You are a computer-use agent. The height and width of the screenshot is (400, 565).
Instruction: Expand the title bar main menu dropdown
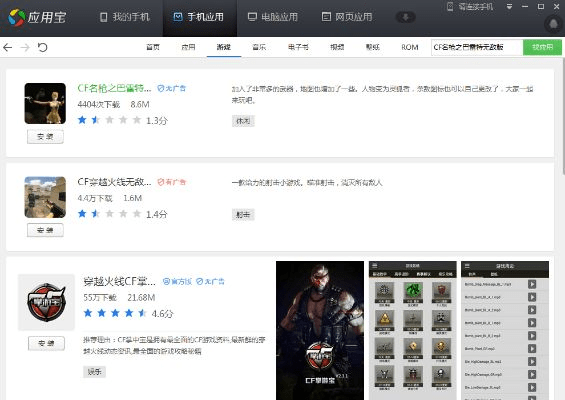(x=509, y=6)
